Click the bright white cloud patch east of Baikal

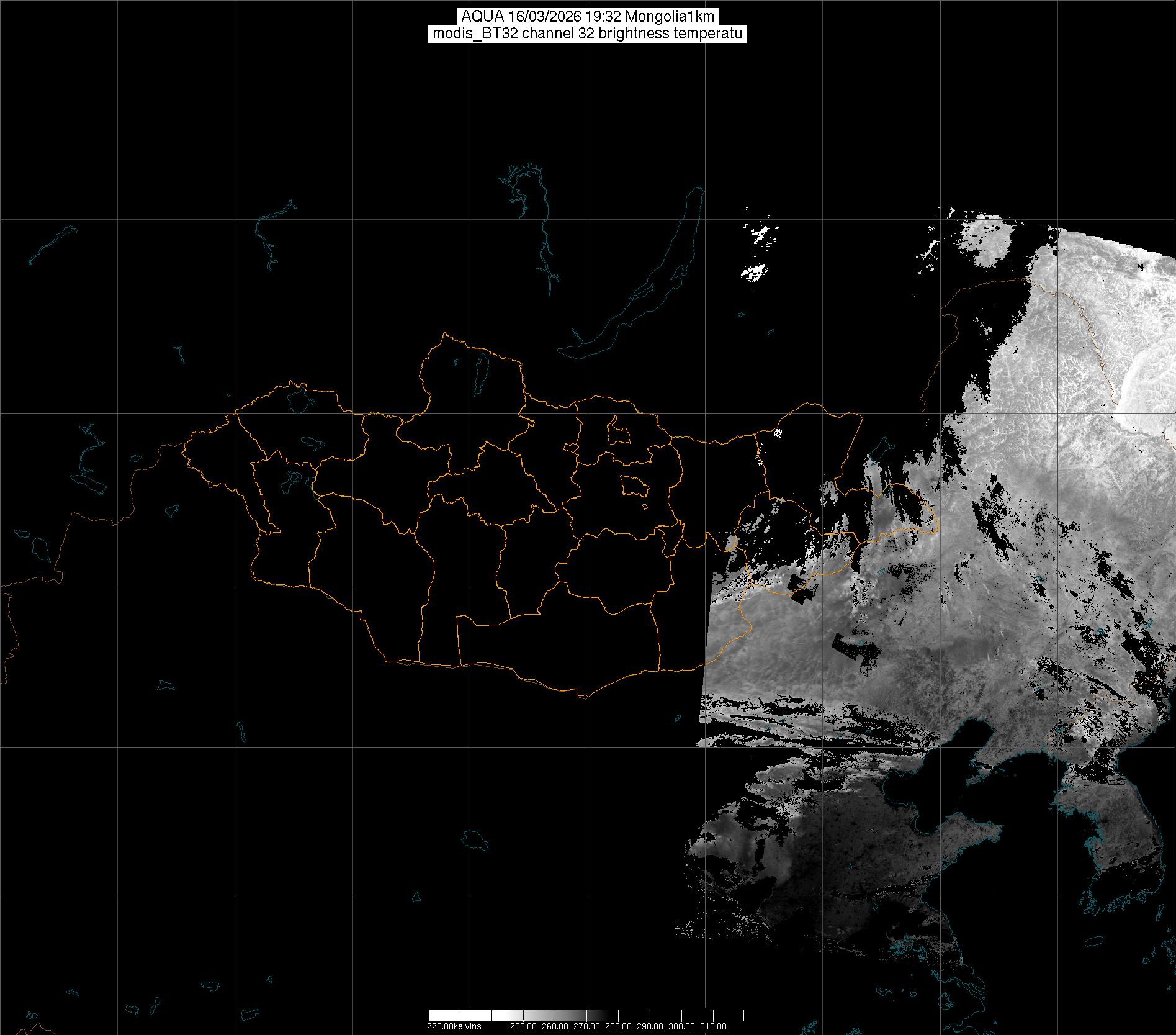(x=754, y=272)
